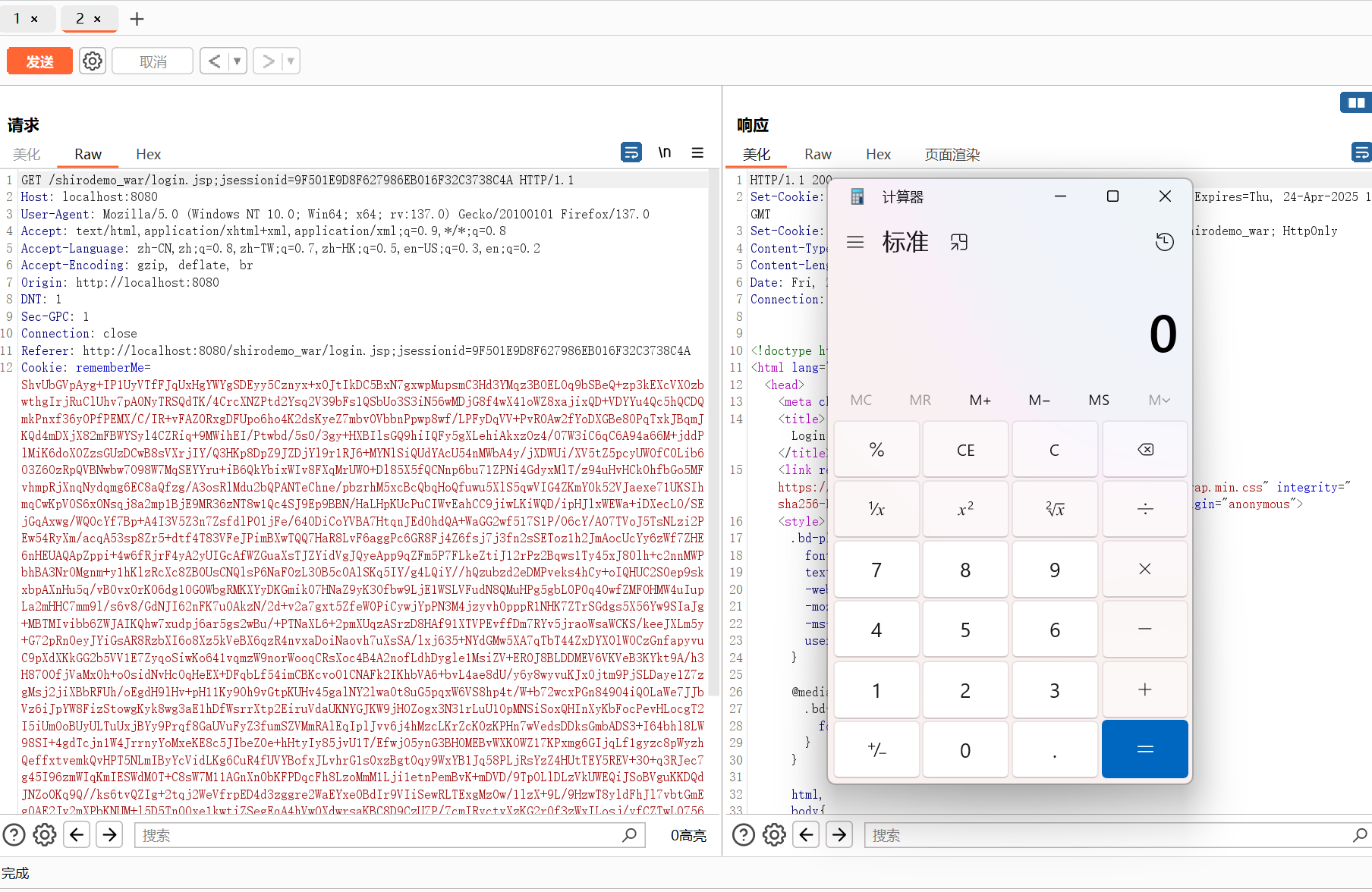Expand the next history dropdown arrow

[x=290, y=61]
